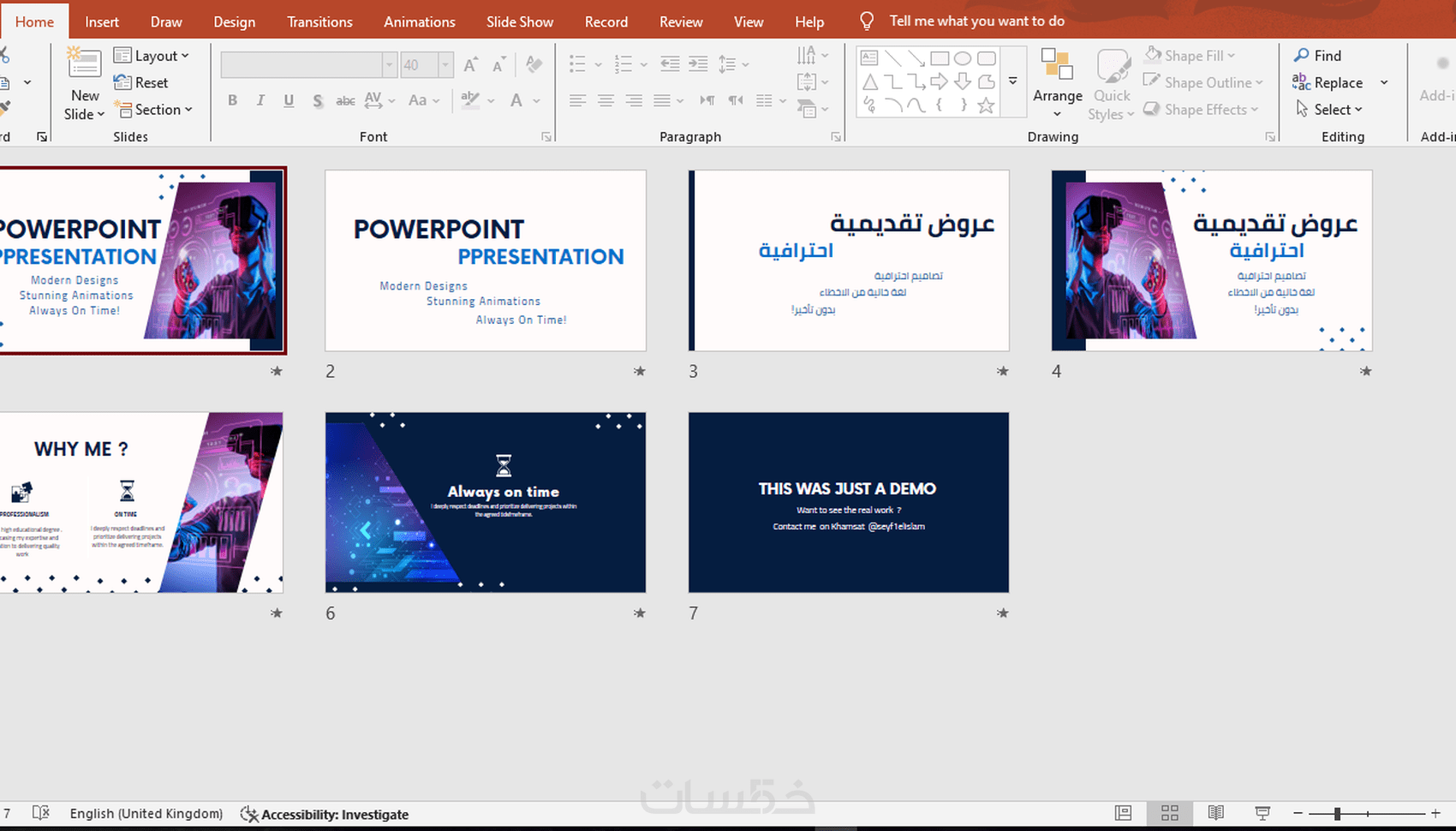Viewport: 1456px width, 831px height.
Task: Click the New Slide icon
Action: tap(84, 64)
